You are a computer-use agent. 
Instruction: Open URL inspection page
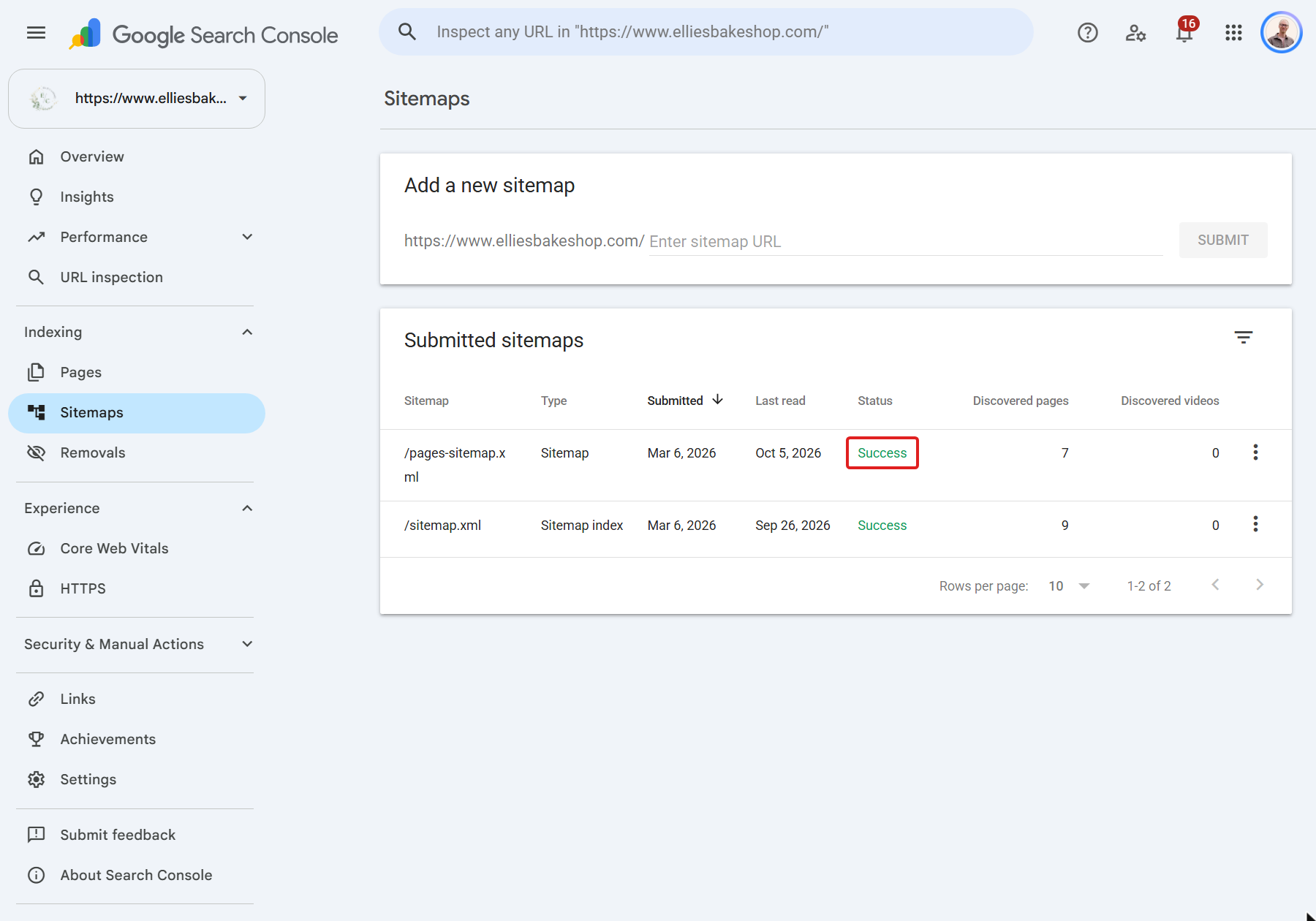click(137, 277)
